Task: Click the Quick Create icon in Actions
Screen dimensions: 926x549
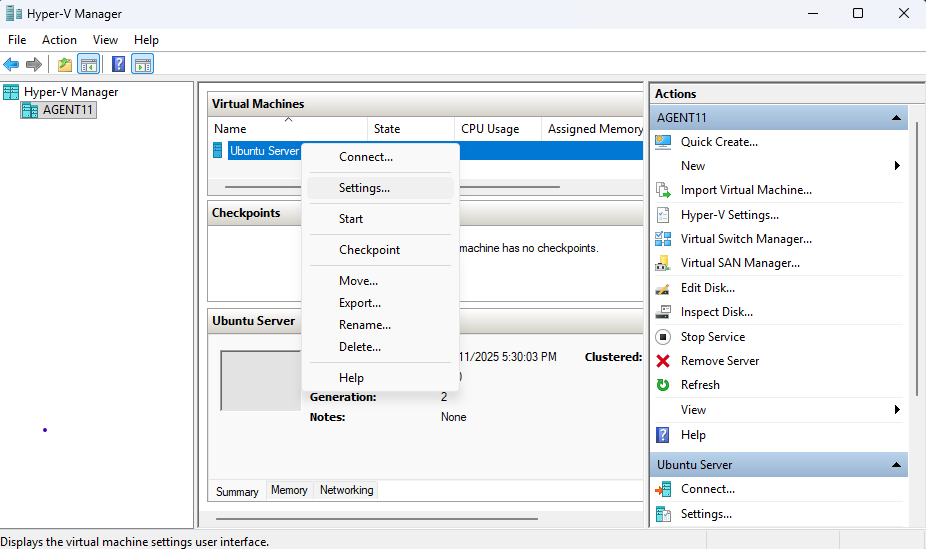Action: 663,142
